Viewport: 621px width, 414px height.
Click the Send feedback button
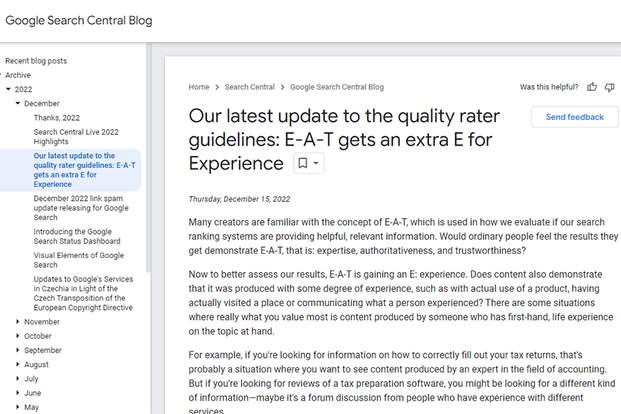point(575,117)
